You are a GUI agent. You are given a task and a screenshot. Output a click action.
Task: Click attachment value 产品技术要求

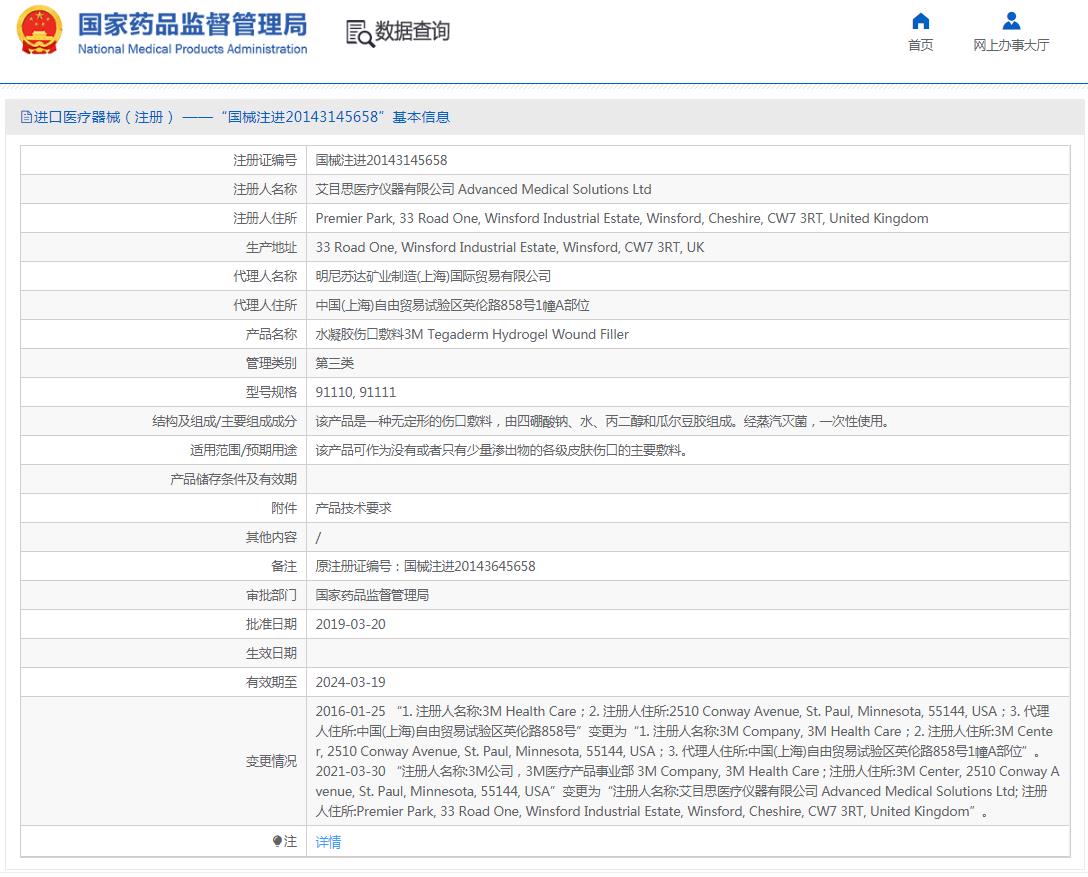pos(353,509)
